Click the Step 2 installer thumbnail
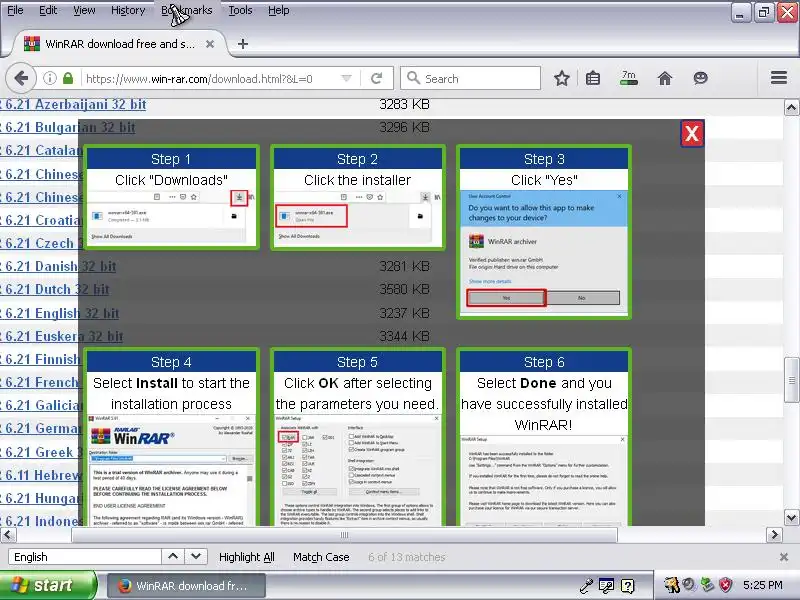The width and height of the screenshot is (800, 600). coord(358,197)
